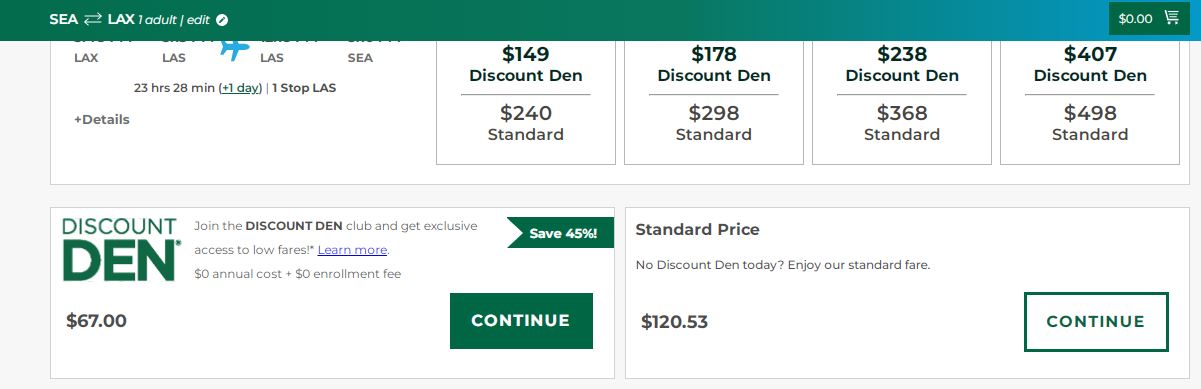Expand the +Details flight information

[102, 119]
